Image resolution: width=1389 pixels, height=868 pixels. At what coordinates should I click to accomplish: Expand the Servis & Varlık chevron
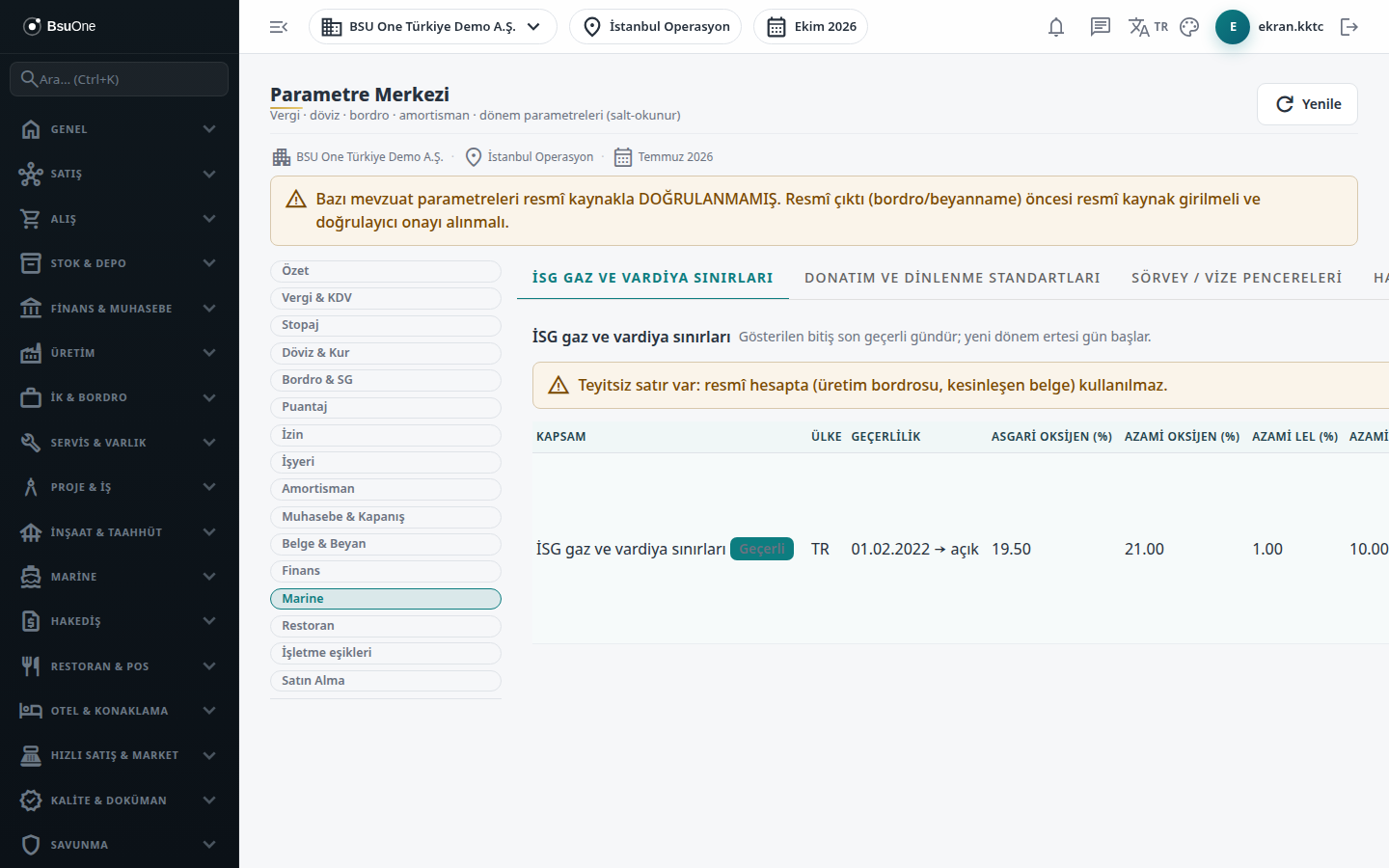pyautogui.click(x=209, y=443)
